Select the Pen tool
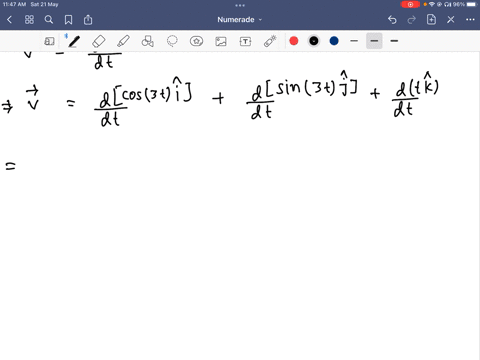This screenshot has height=360, width=480. coord(74,41)
